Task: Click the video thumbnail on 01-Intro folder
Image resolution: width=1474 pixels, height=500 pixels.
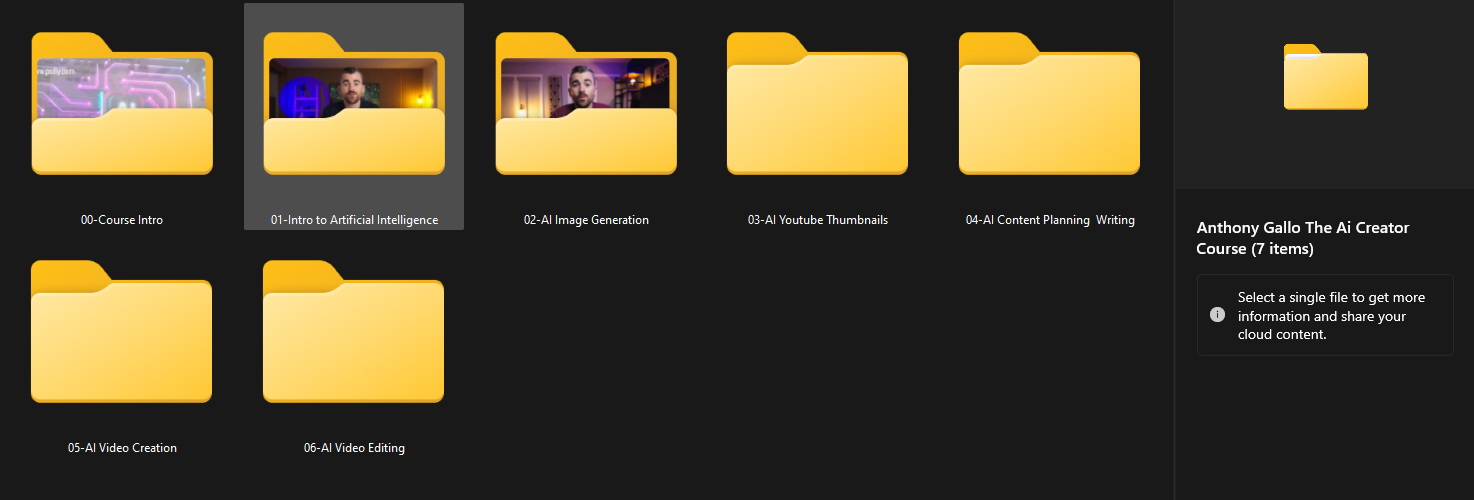Action: click(353, 83)
